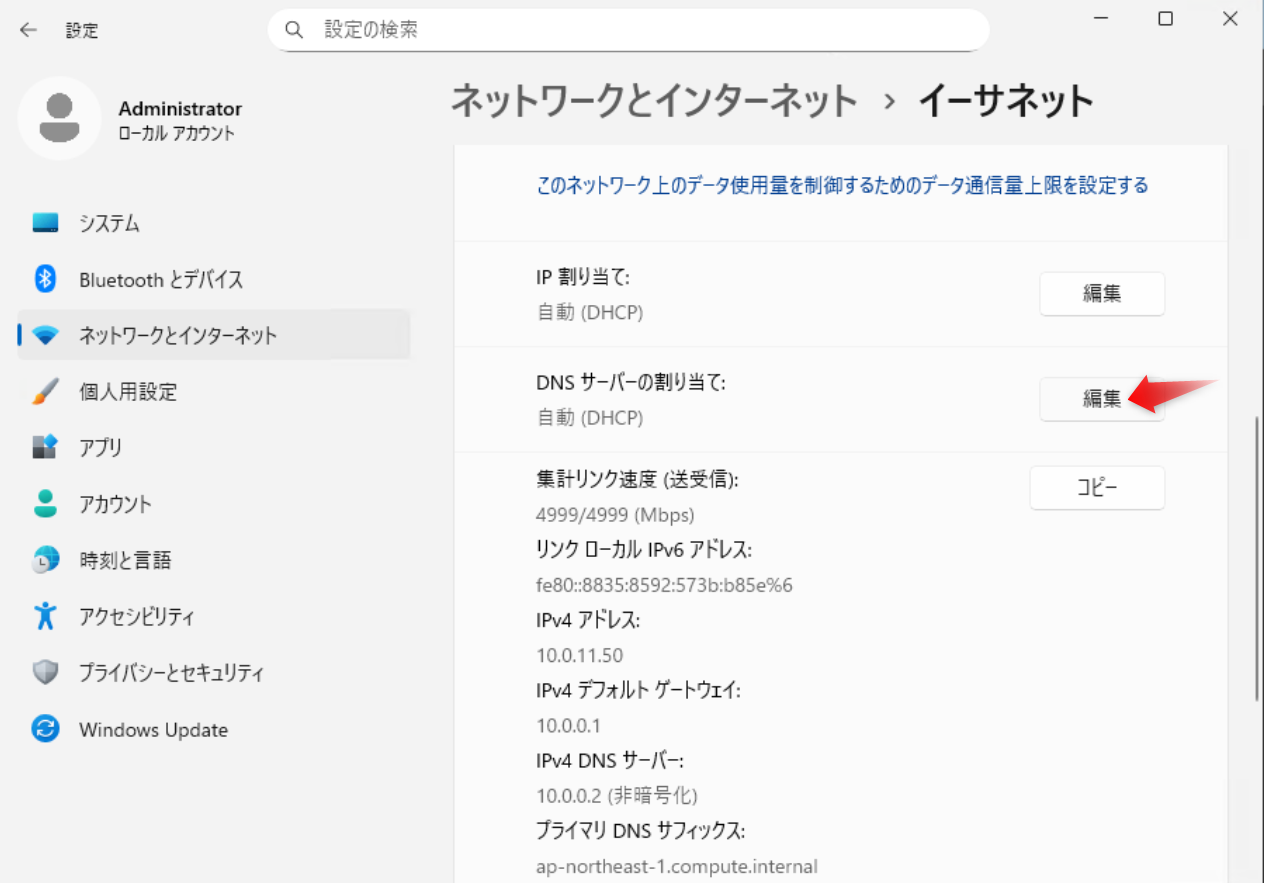
Task: Click the Apps icon in sidebar
Action: pos(45,448)
